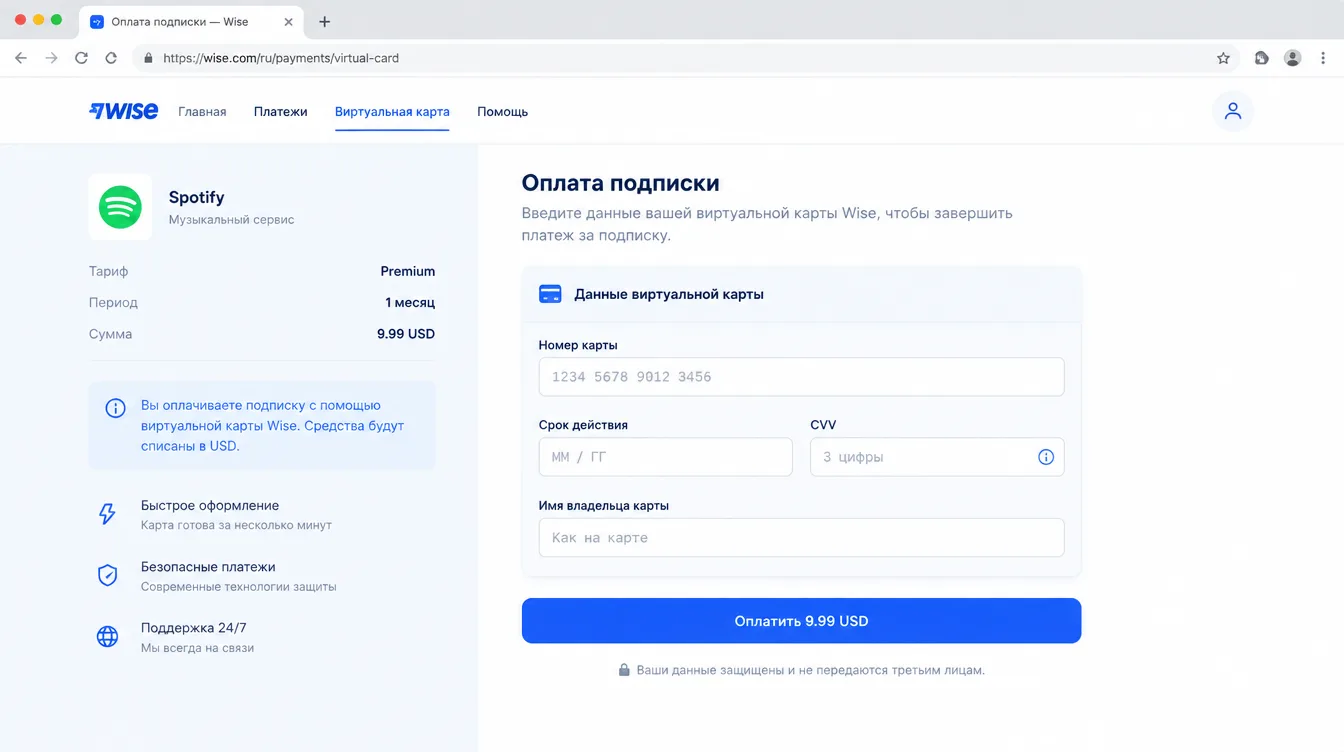This screenshot has width=1344, height=752.
Task: Open the Chrome profile icon
Action: (x=1293, y=58)
